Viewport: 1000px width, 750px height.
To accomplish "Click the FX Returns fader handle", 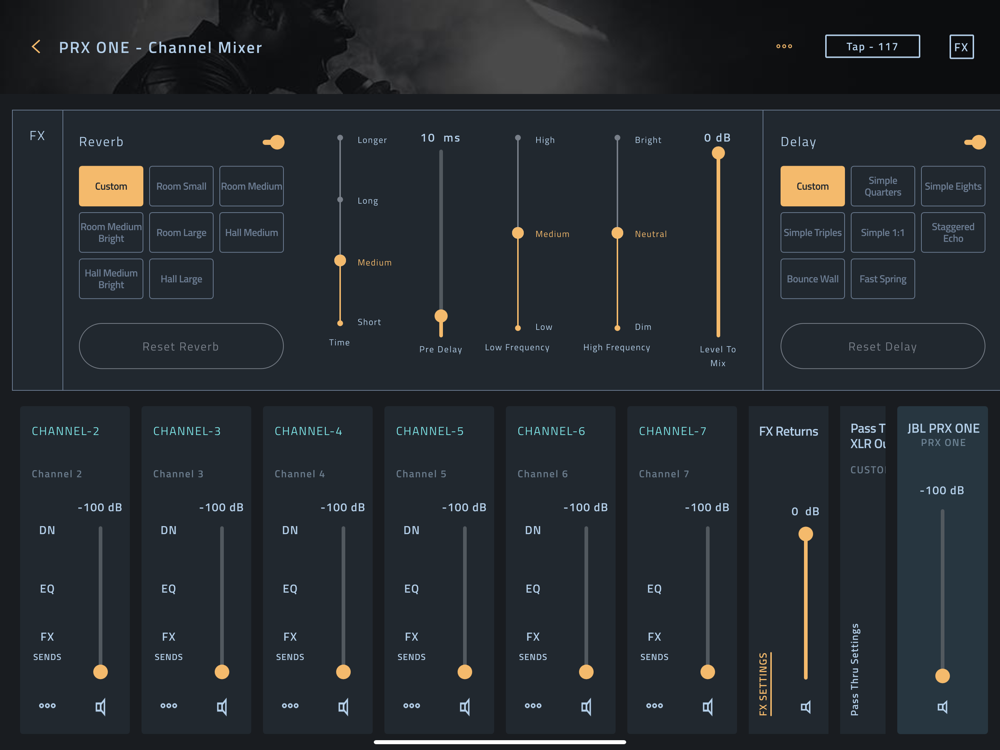I will point(806,534).
